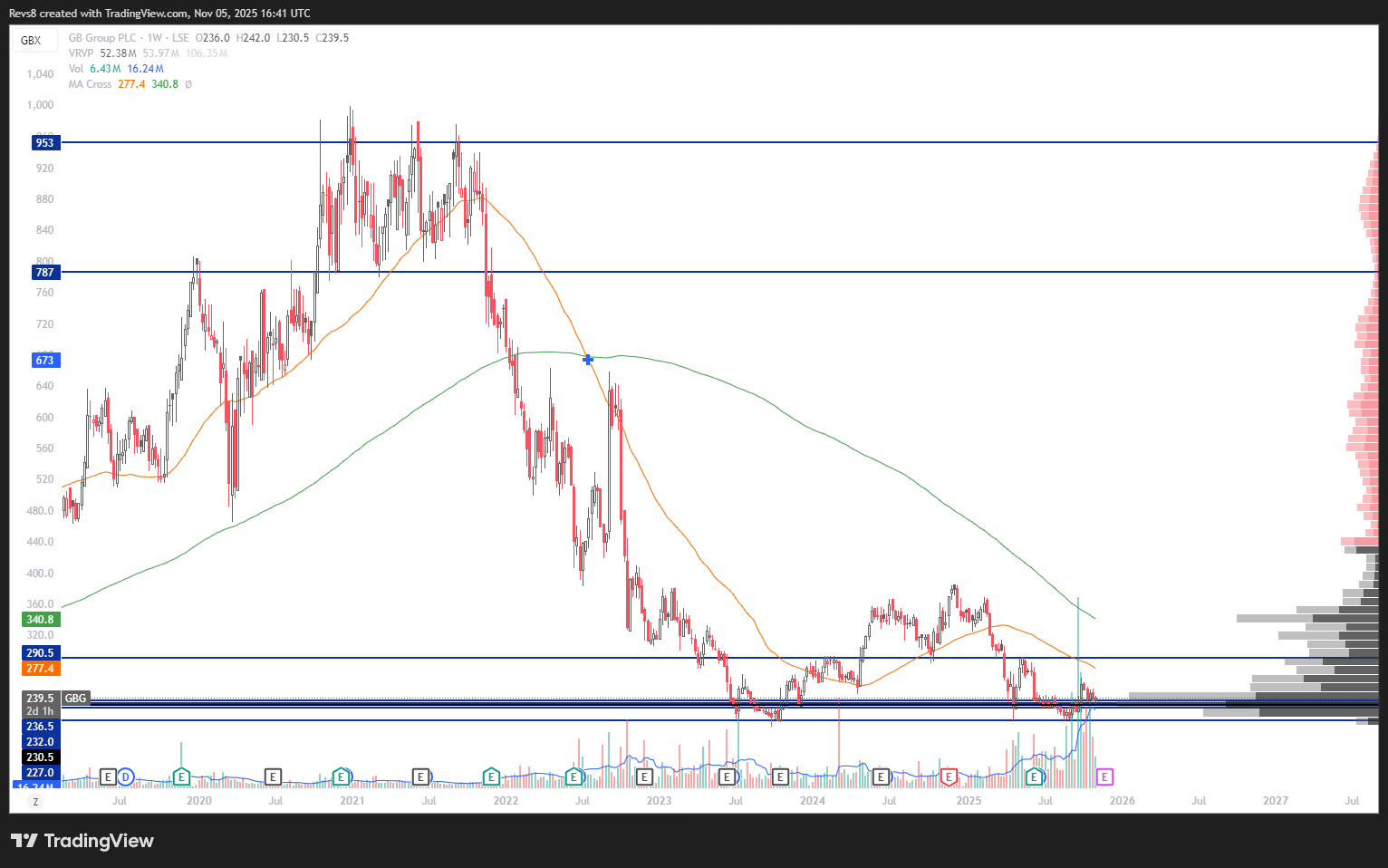Screen dimensions: 1388x868
Task: Select the VRVP indicator legend label
Action: 81,53
